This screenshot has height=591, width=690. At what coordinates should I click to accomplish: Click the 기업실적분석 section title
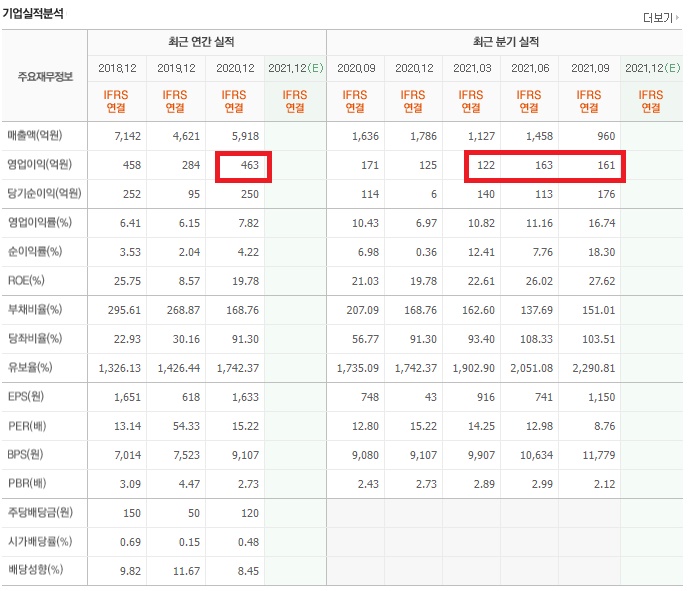pos(33,13)
